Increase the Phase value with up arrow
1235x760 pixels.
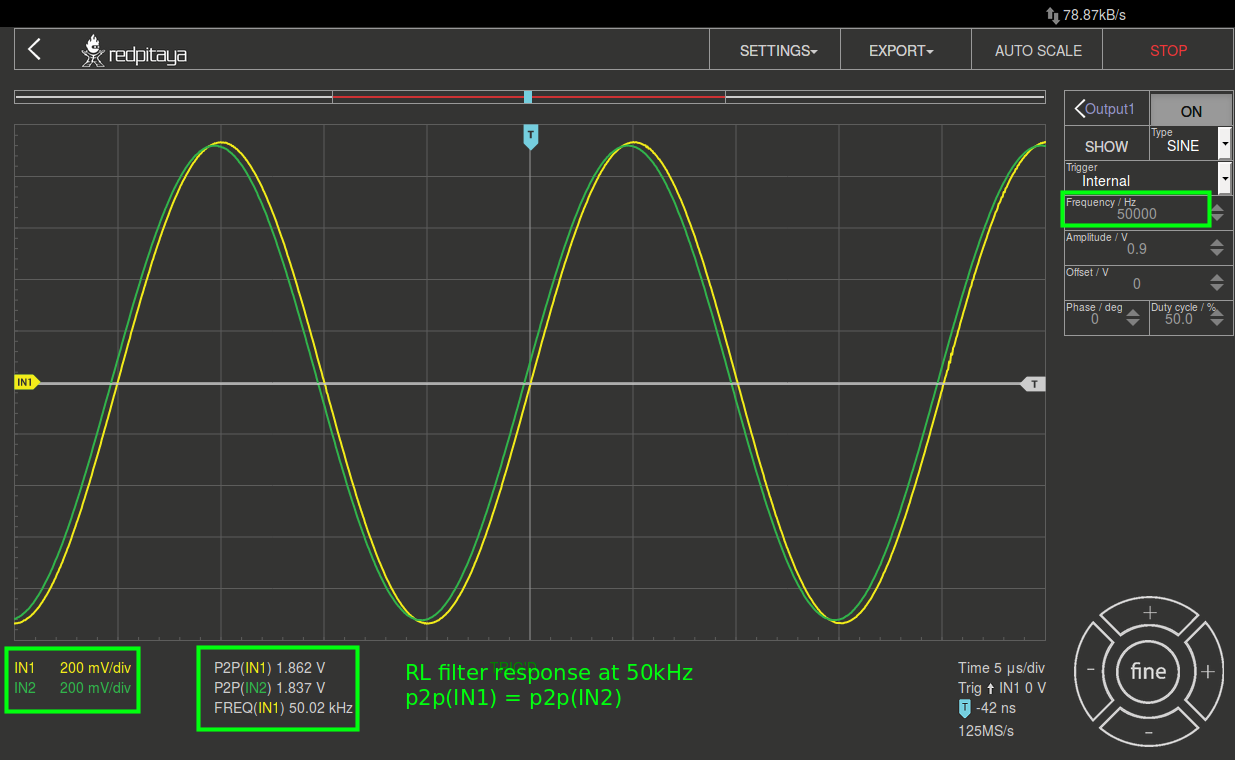(x=1133, y=313)
